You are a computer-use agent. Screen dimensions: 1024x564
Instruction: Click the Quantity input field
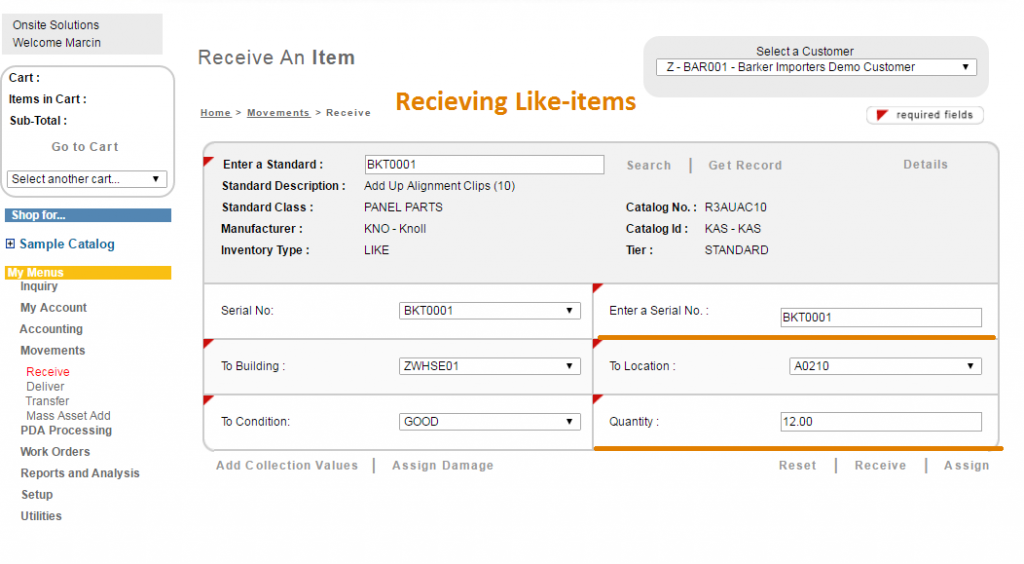[x=880, y=422]
